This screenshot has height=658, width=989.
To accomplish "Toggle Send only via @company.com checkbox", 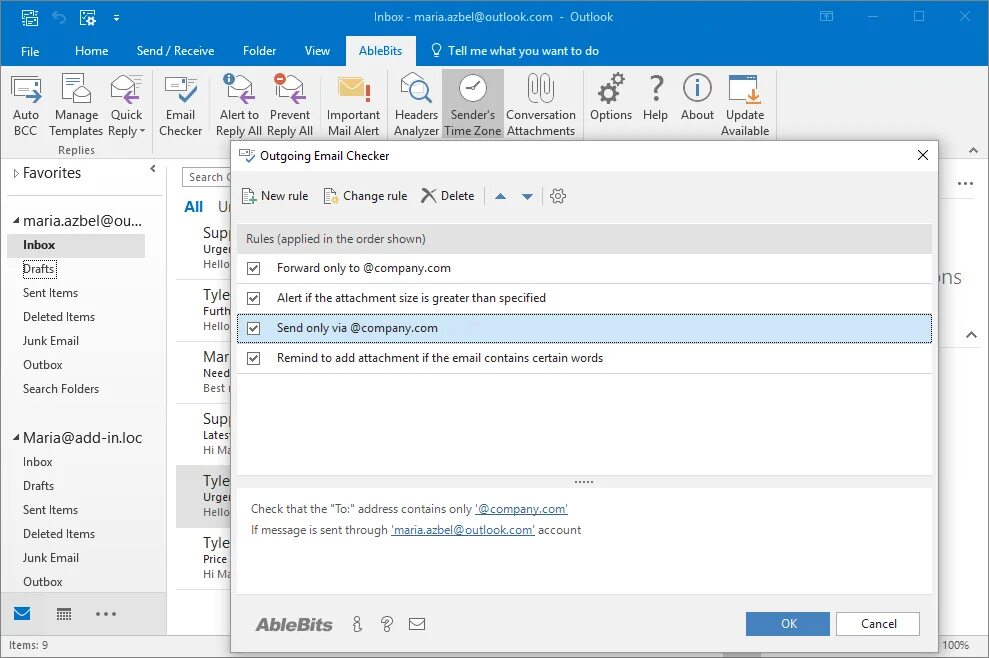I will click(x=254, y=329).
